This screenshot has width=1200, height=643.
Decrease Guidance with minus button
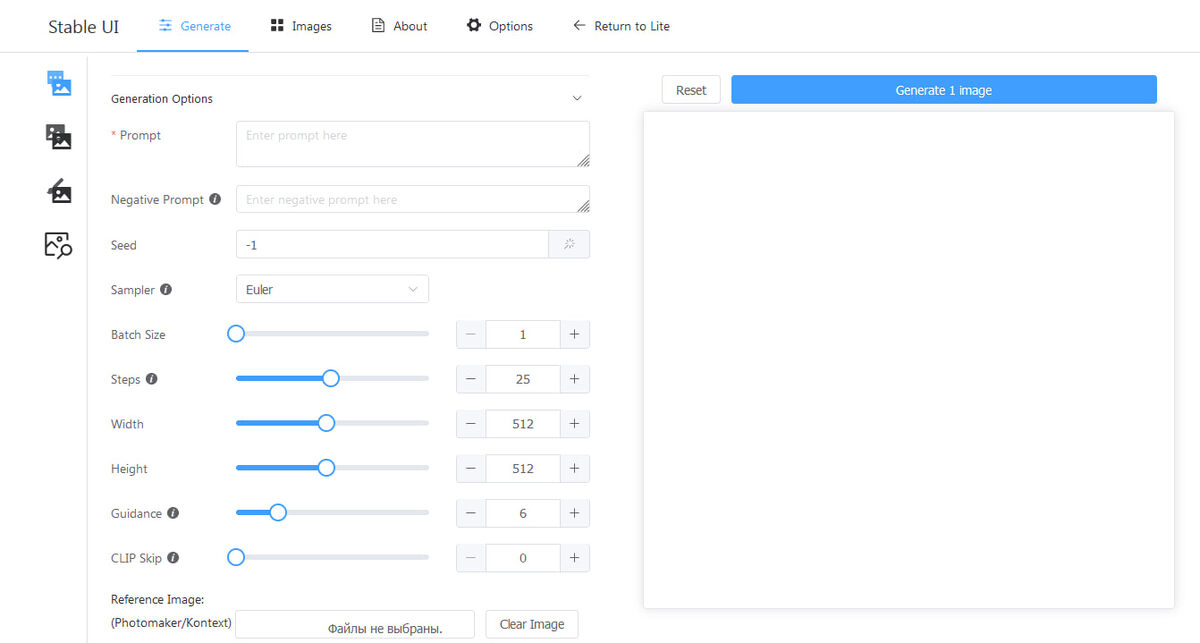click(471, 513)
